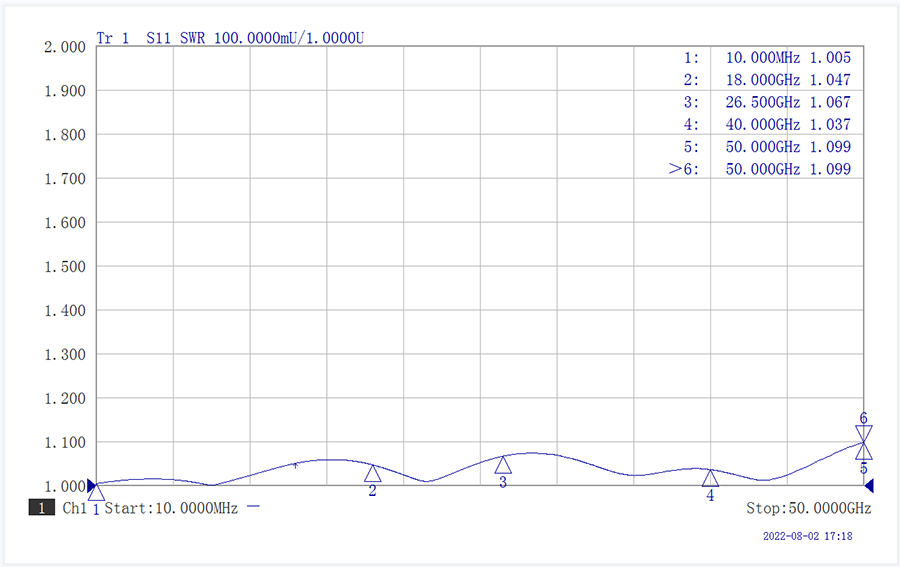Image resolution: width=900 pixels, height=567 pixels.
Task: Click the Tr 1 trace label
Action: (x=112, y=38)
